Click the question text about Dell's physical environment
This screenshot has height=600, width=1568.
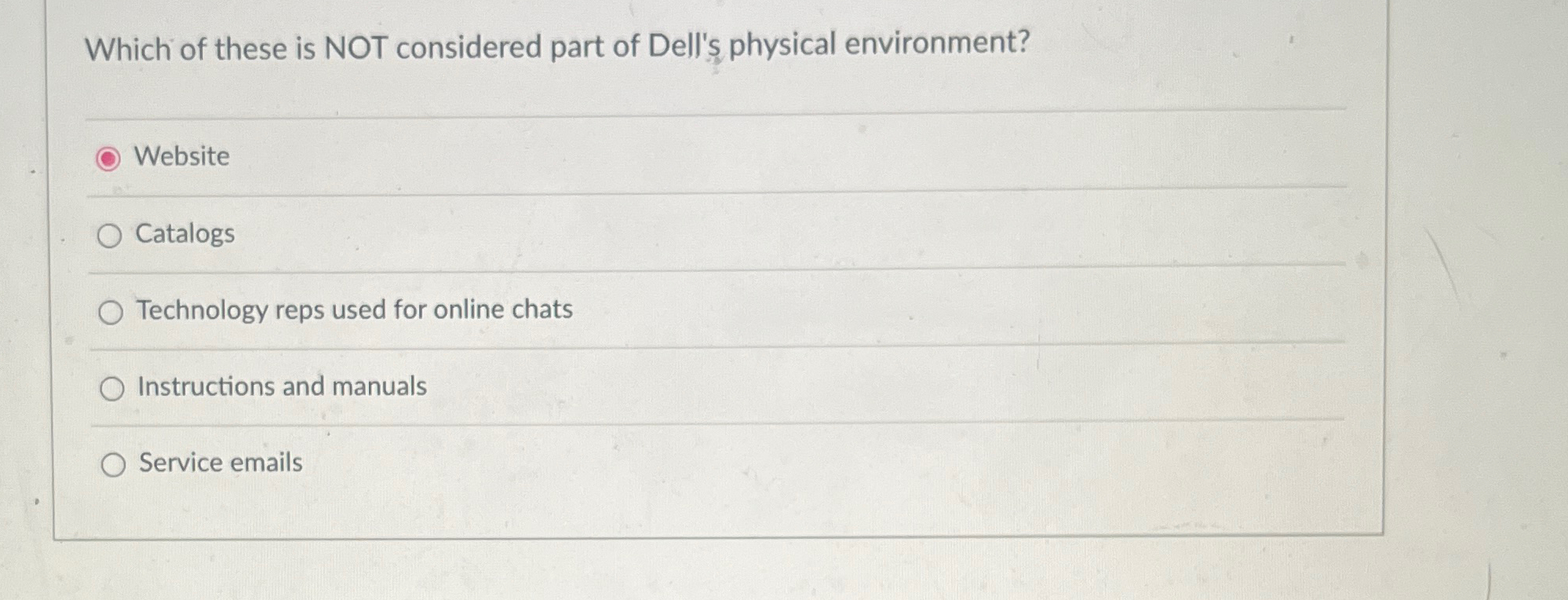click(557, 47)
